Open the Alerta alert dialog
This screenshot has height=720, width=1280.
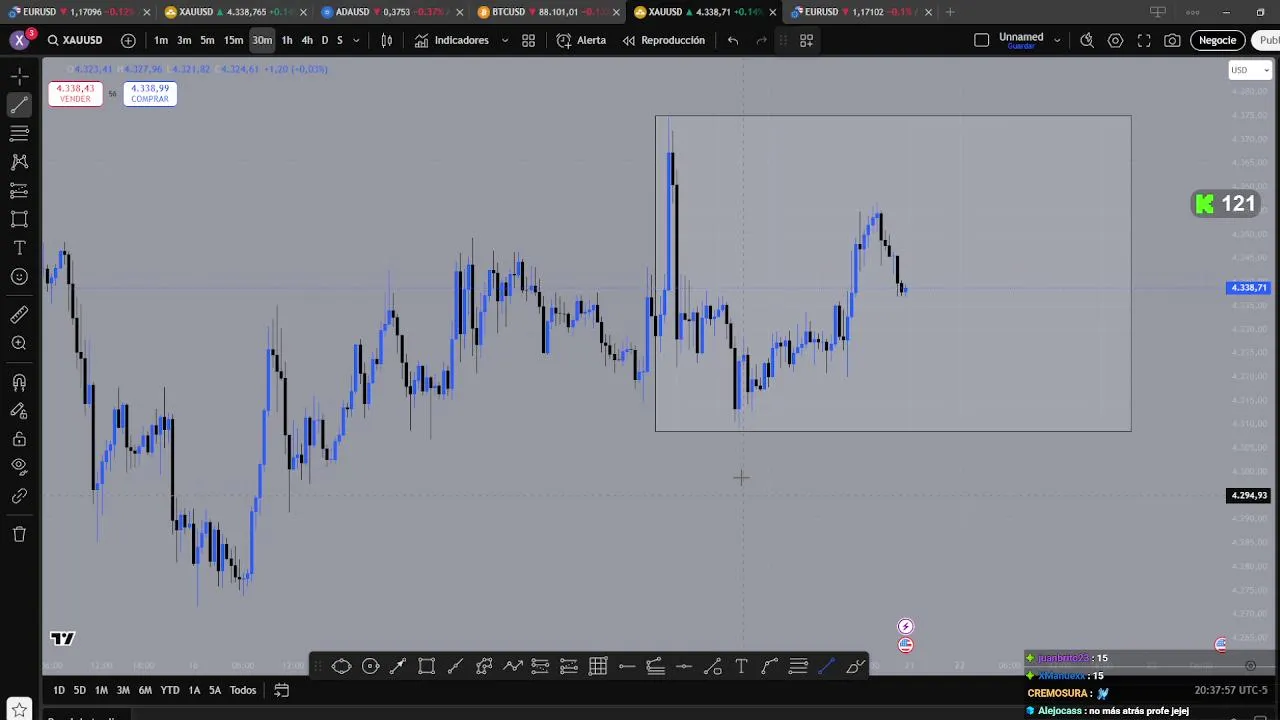581,40
